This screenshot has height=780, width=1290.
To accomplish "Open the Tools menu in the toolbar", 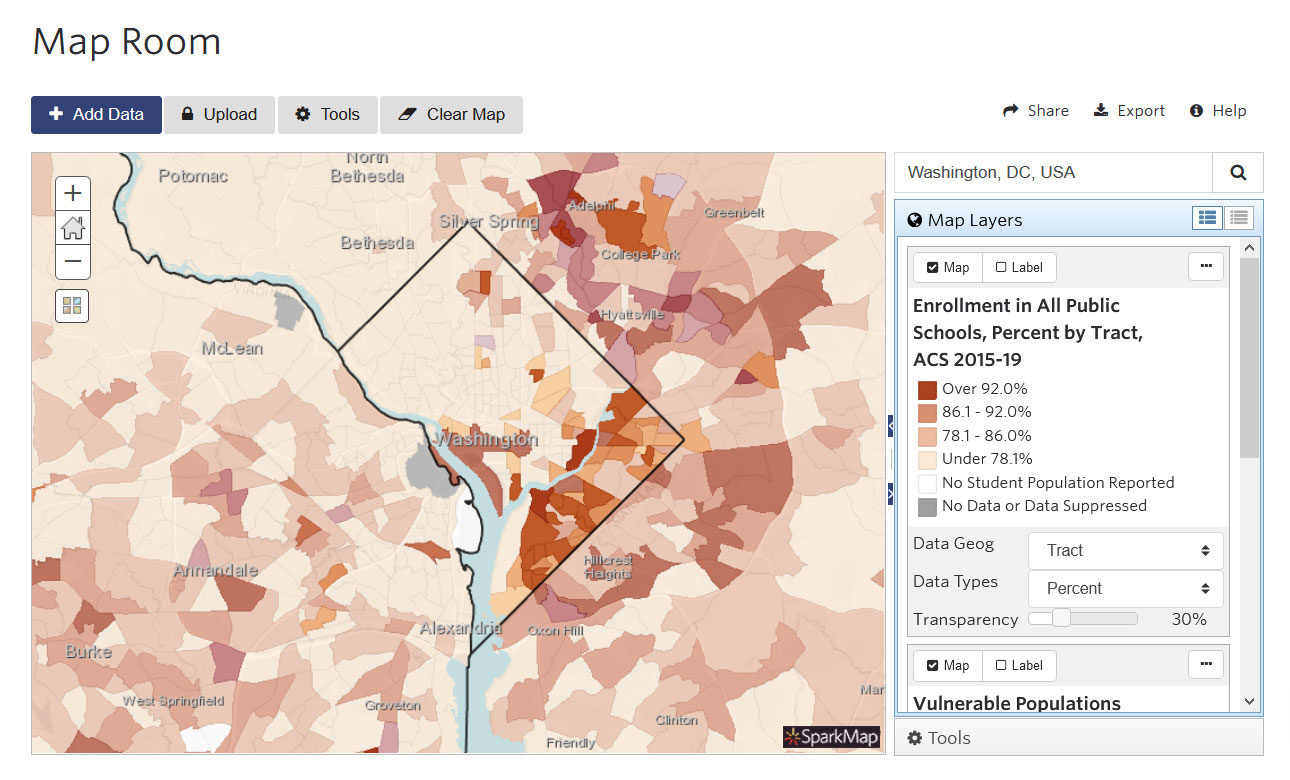I will [327, 114].
